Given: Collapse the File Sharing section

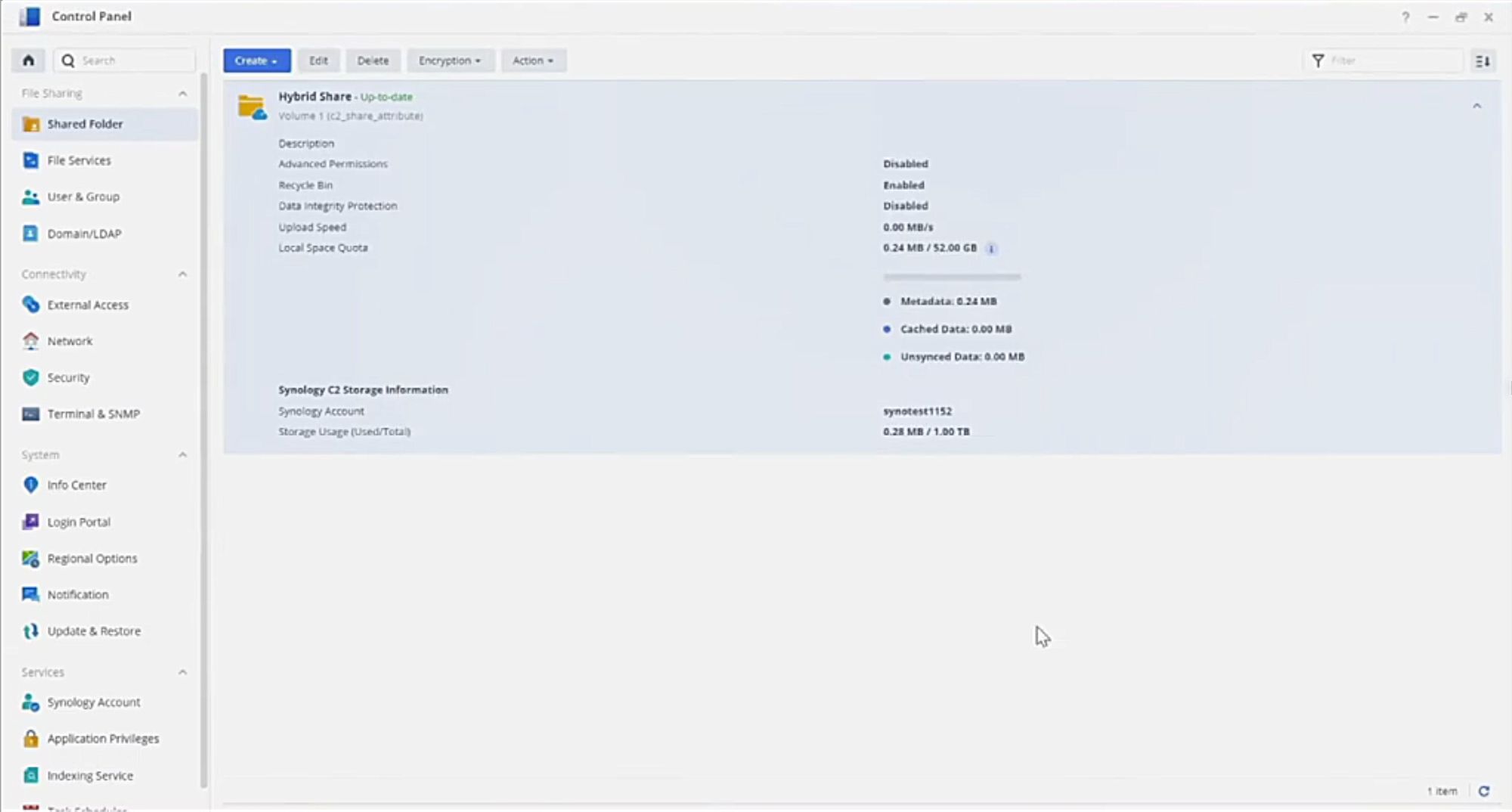Looking at the screenshot, I should (182, 94).
